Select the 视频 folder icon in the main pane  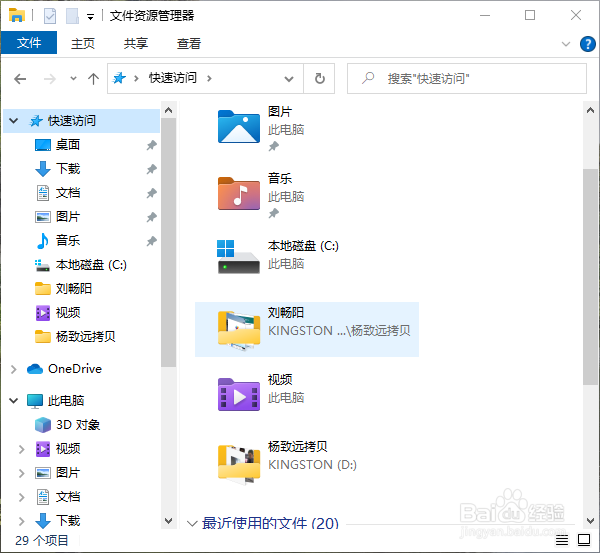point(239,394)
